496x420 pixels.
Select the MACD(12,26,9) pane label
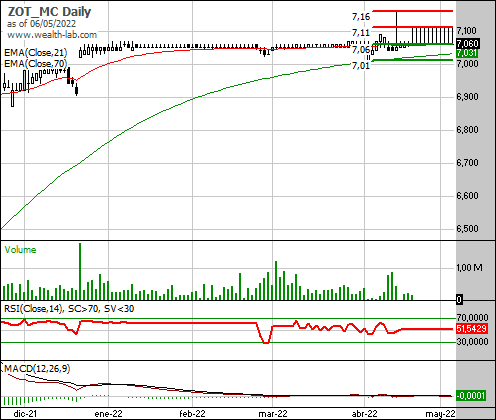coord(37,369)
